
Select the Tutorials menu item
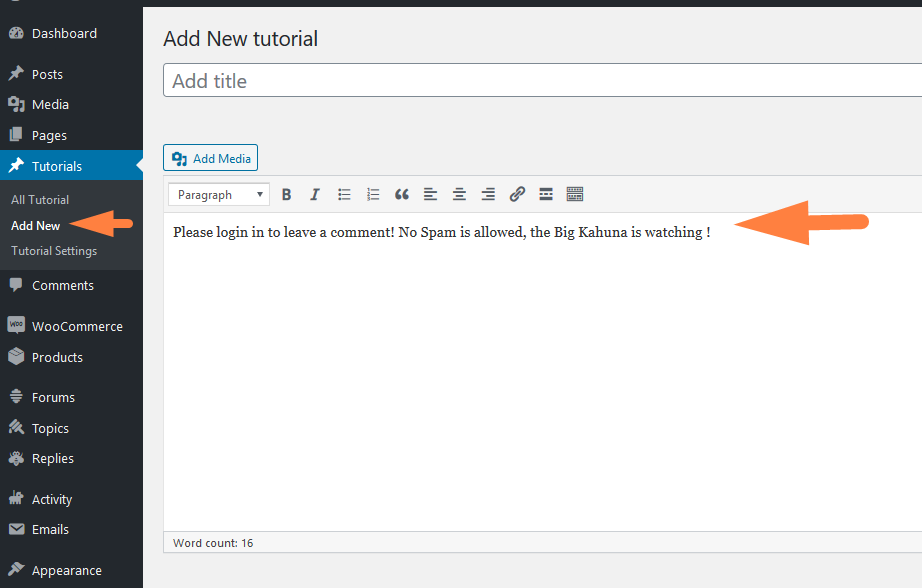(x=71, y=166)
